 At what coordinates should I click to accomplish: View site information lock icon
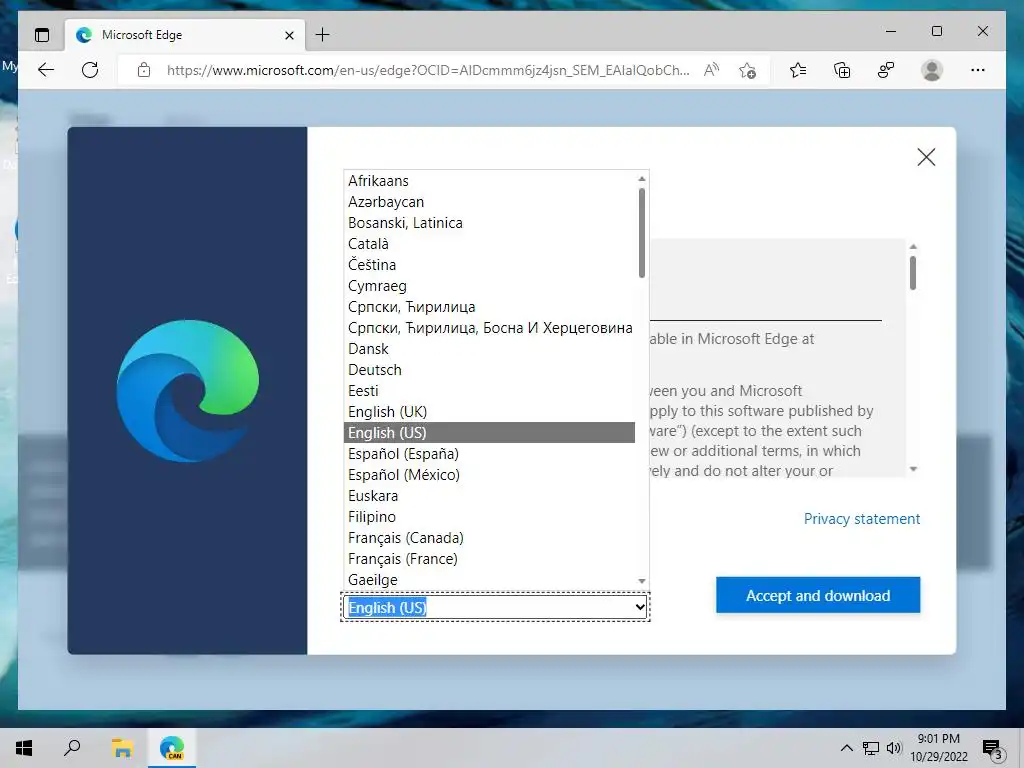pos(144,70)
